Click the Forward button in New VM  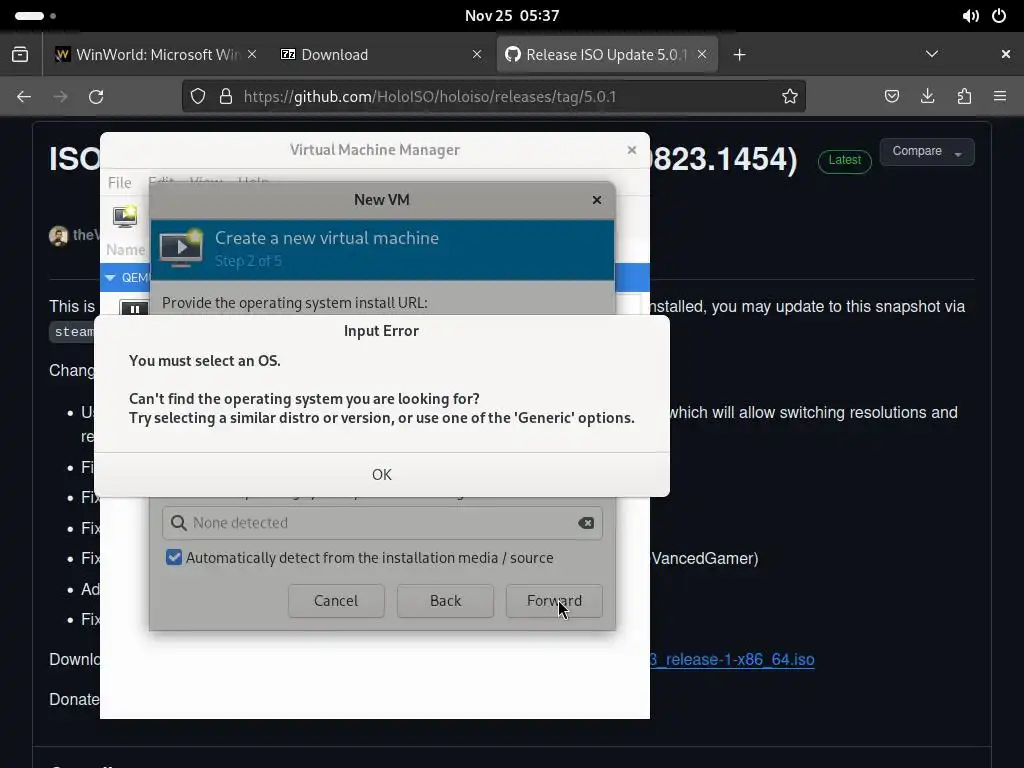coord(554,601)
